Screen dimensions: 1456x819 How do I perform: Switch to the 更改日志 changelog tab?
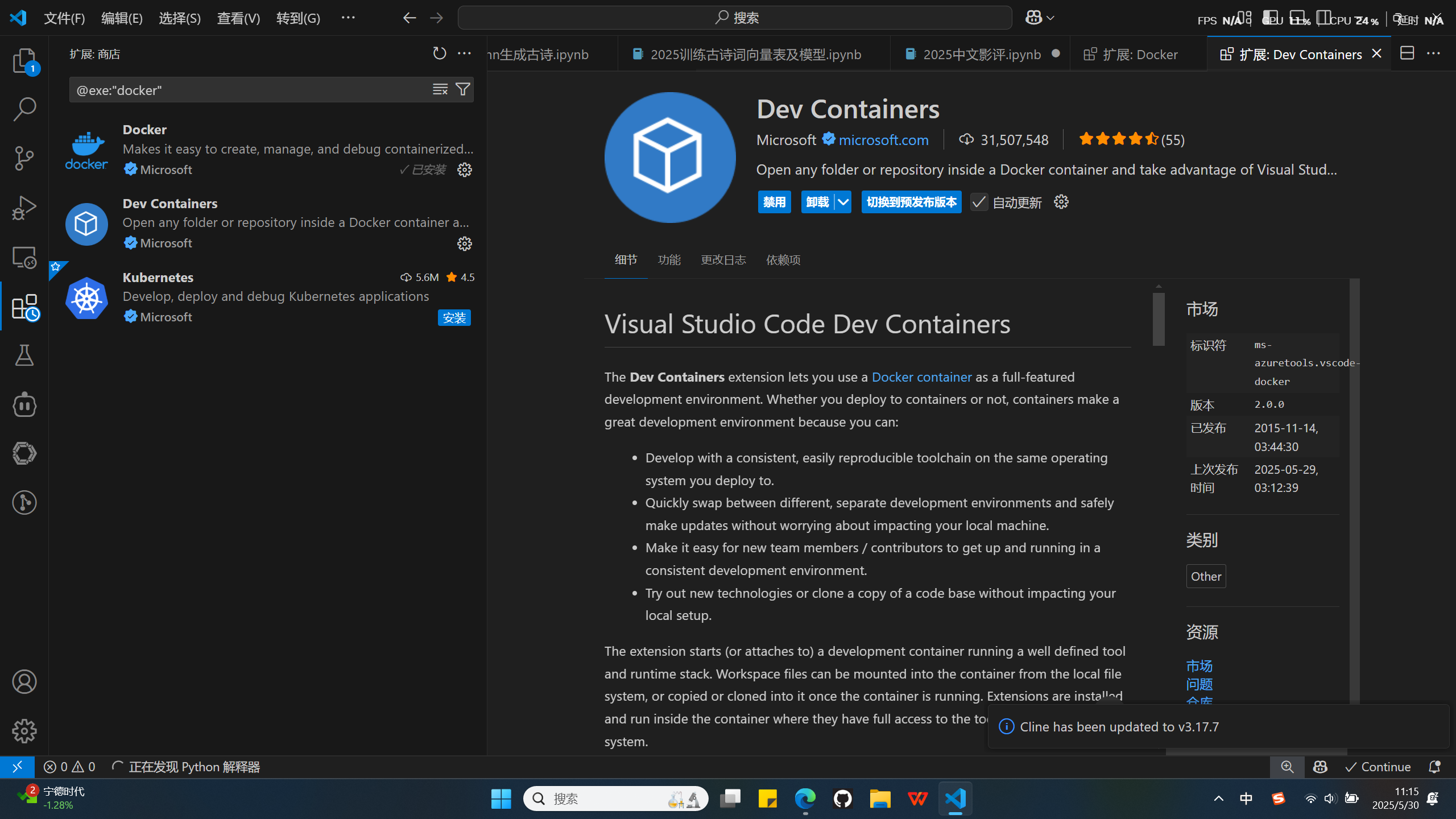coord(723,260)
